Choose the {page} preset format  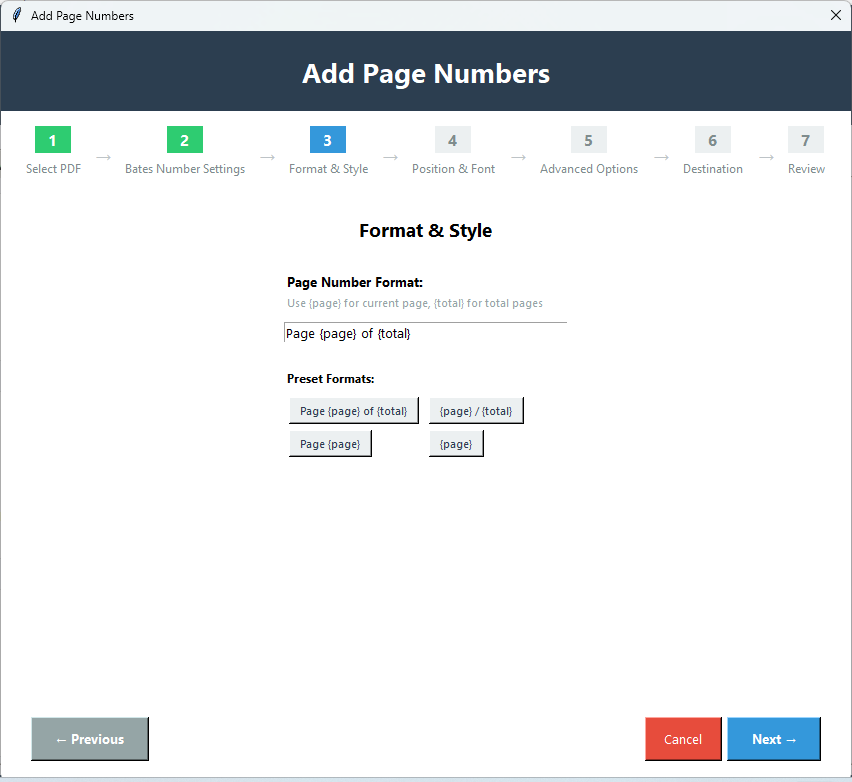tap(456, 443)
